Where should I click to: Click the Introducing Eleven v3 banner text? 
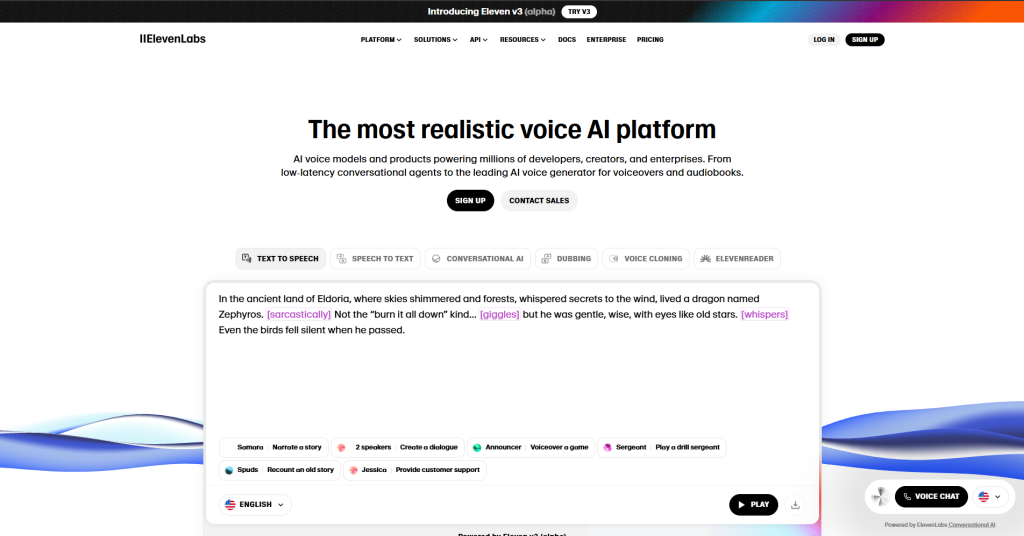pos(491,12)
